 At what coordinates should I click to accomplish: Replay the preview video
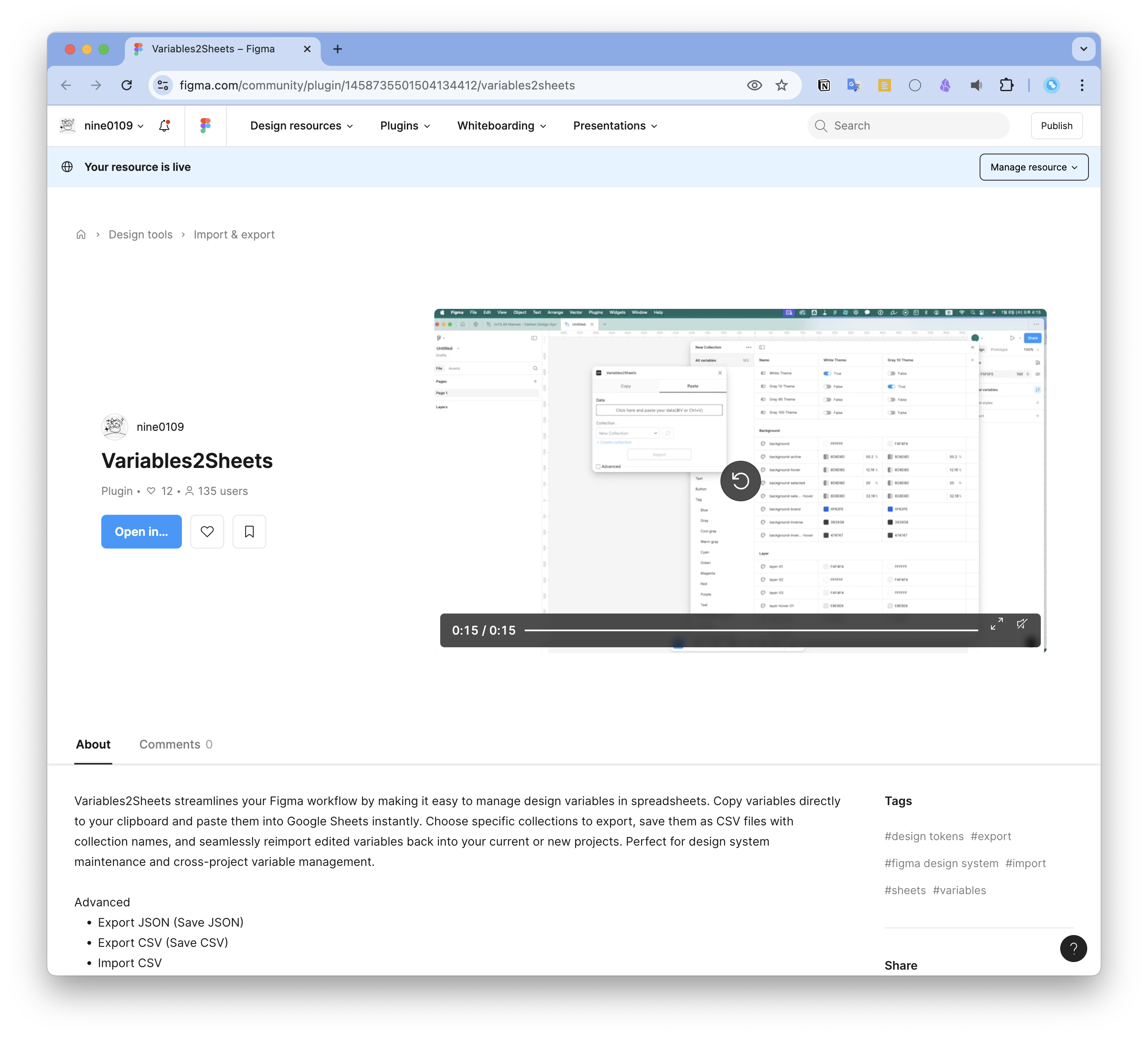coord(740,481)
